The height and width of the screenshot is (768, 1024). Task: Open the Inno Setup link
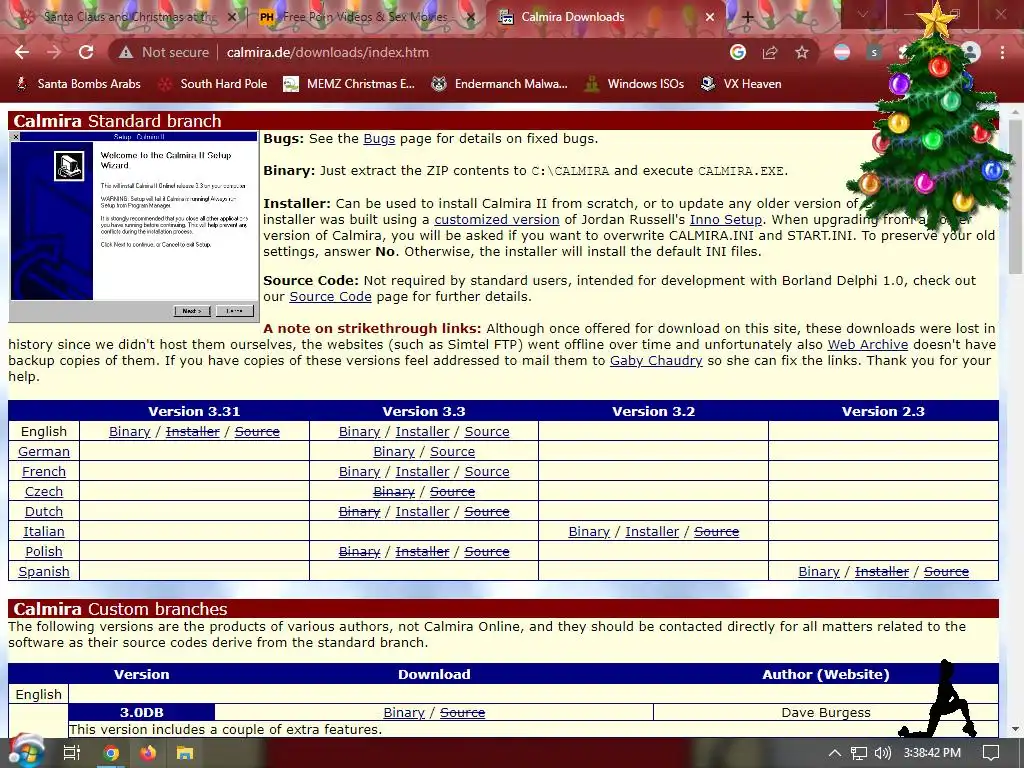click(726, 219)
